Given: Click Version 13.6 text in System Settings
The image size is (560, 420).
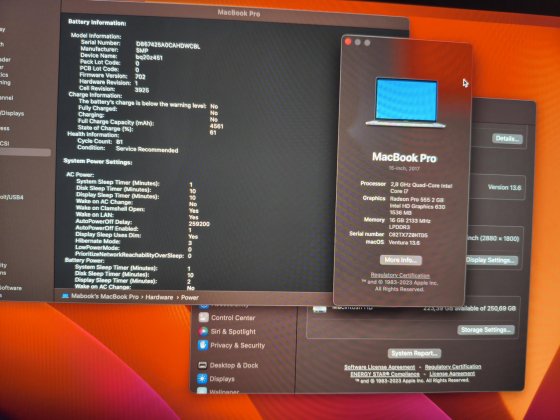Looking at the screenshot, I should point(504,187).
